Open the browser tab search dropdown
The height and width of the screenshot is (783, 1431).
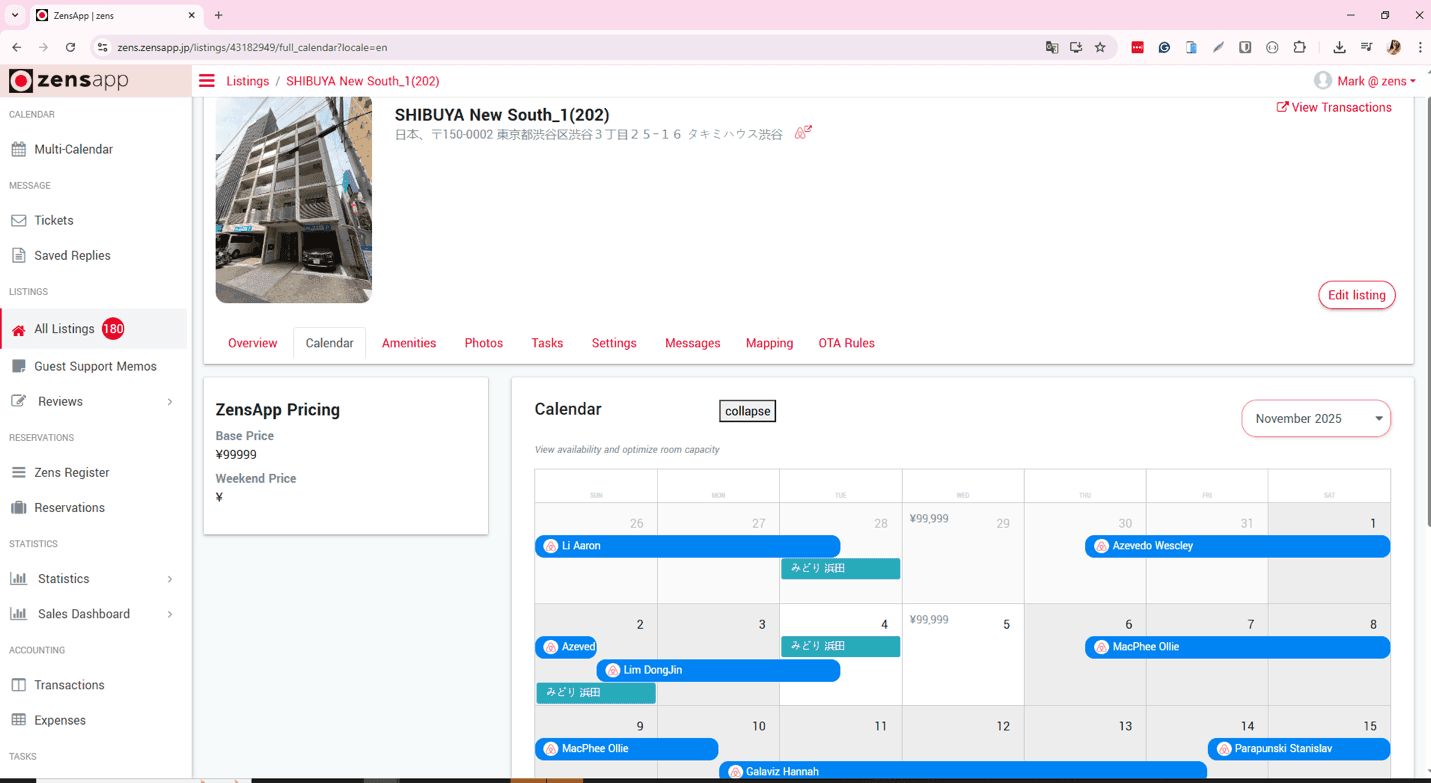coord(15,15)
